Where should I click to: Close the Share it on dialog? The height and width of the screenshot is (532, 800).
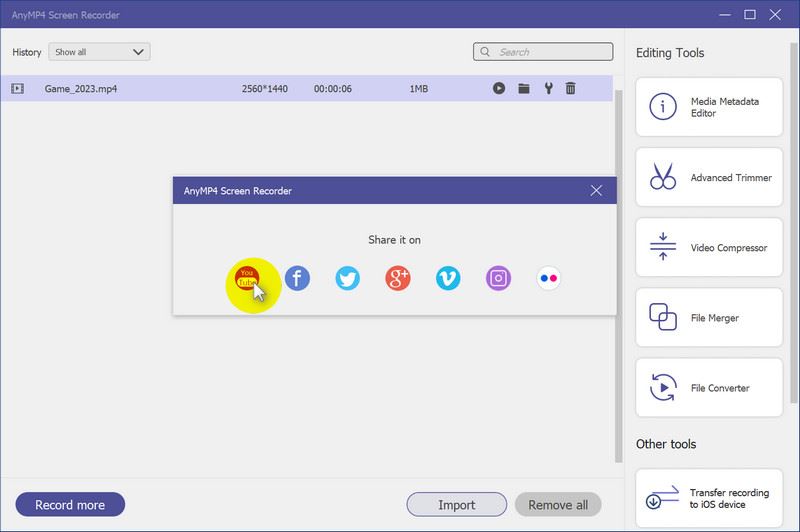point(596,190)
